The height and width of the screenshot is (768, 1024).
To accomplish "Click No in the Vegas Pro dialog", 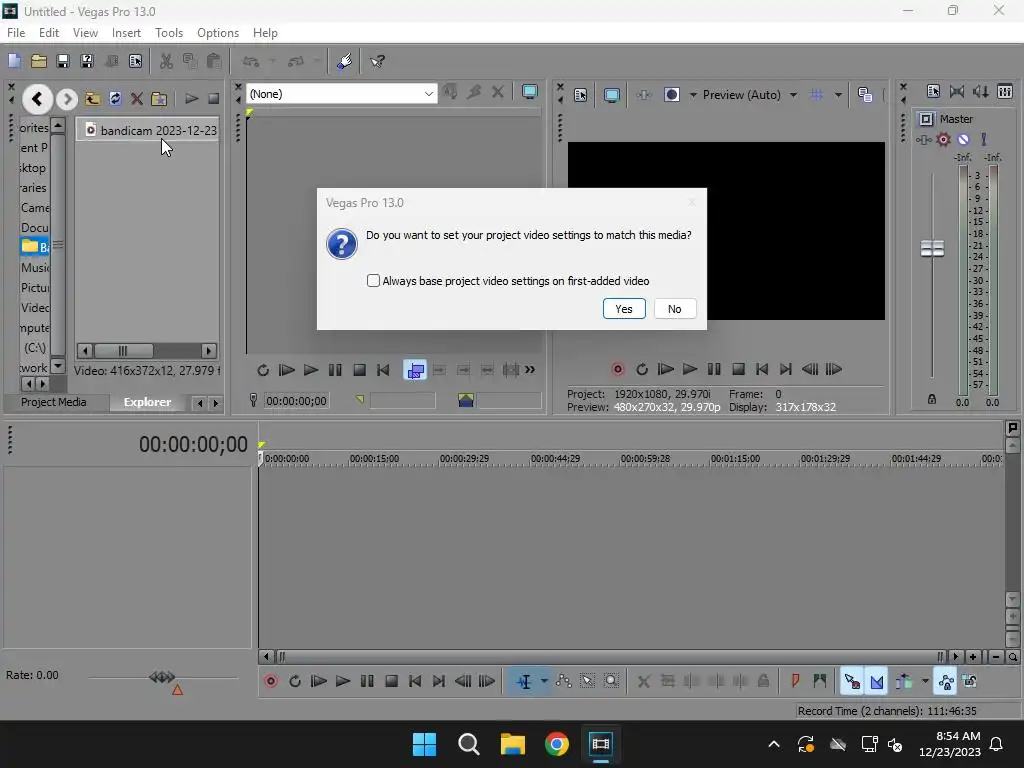I will 675,309.
